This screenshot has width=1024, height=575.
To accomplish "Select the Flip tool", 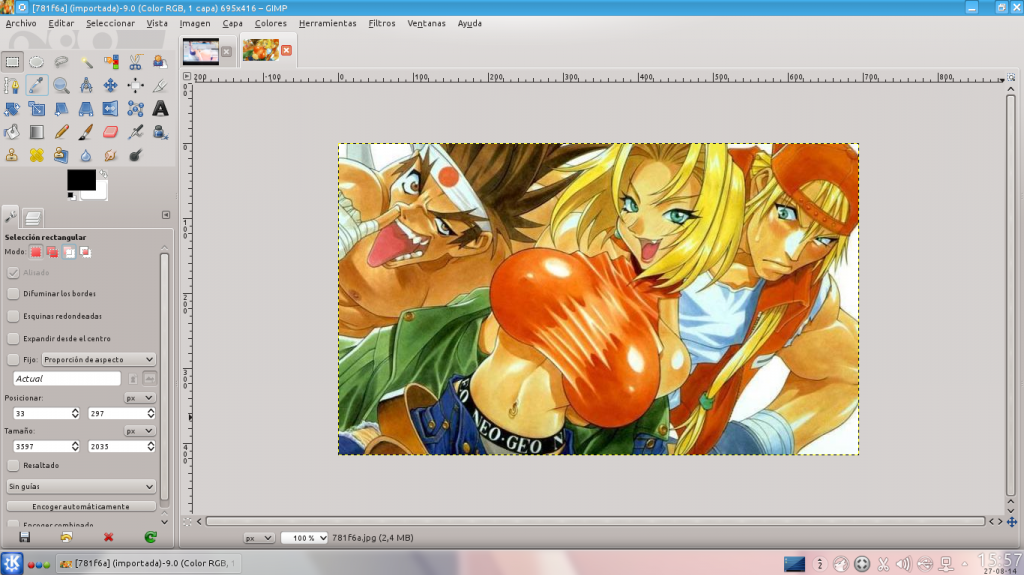I will 111,109.
